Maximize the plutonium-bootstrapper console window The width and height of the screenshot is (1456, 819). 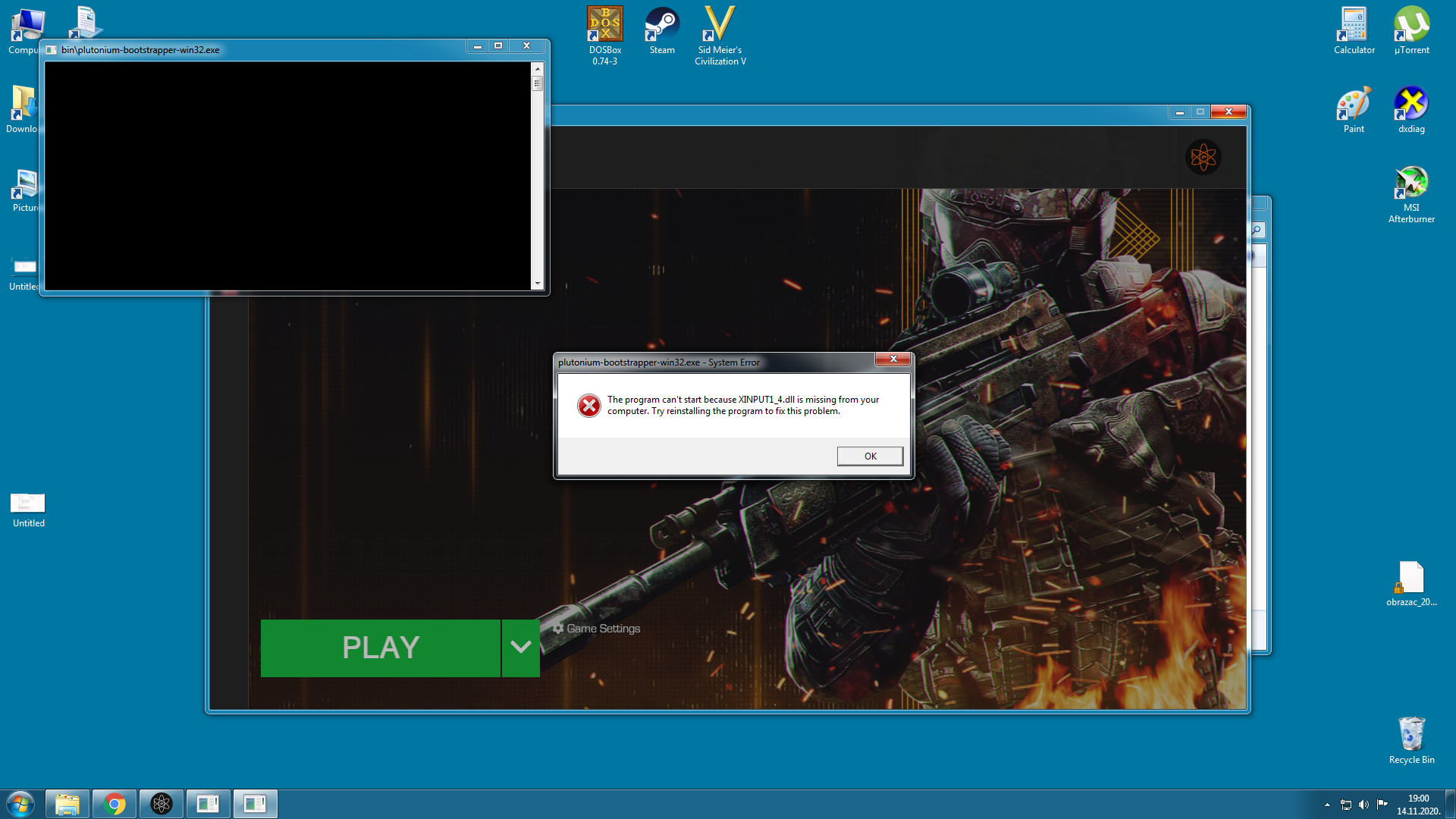[x=498, y=46]
